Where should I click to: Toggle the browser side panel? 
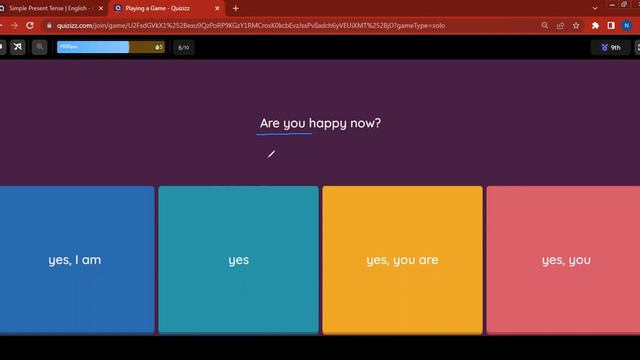tap(611, 25)
